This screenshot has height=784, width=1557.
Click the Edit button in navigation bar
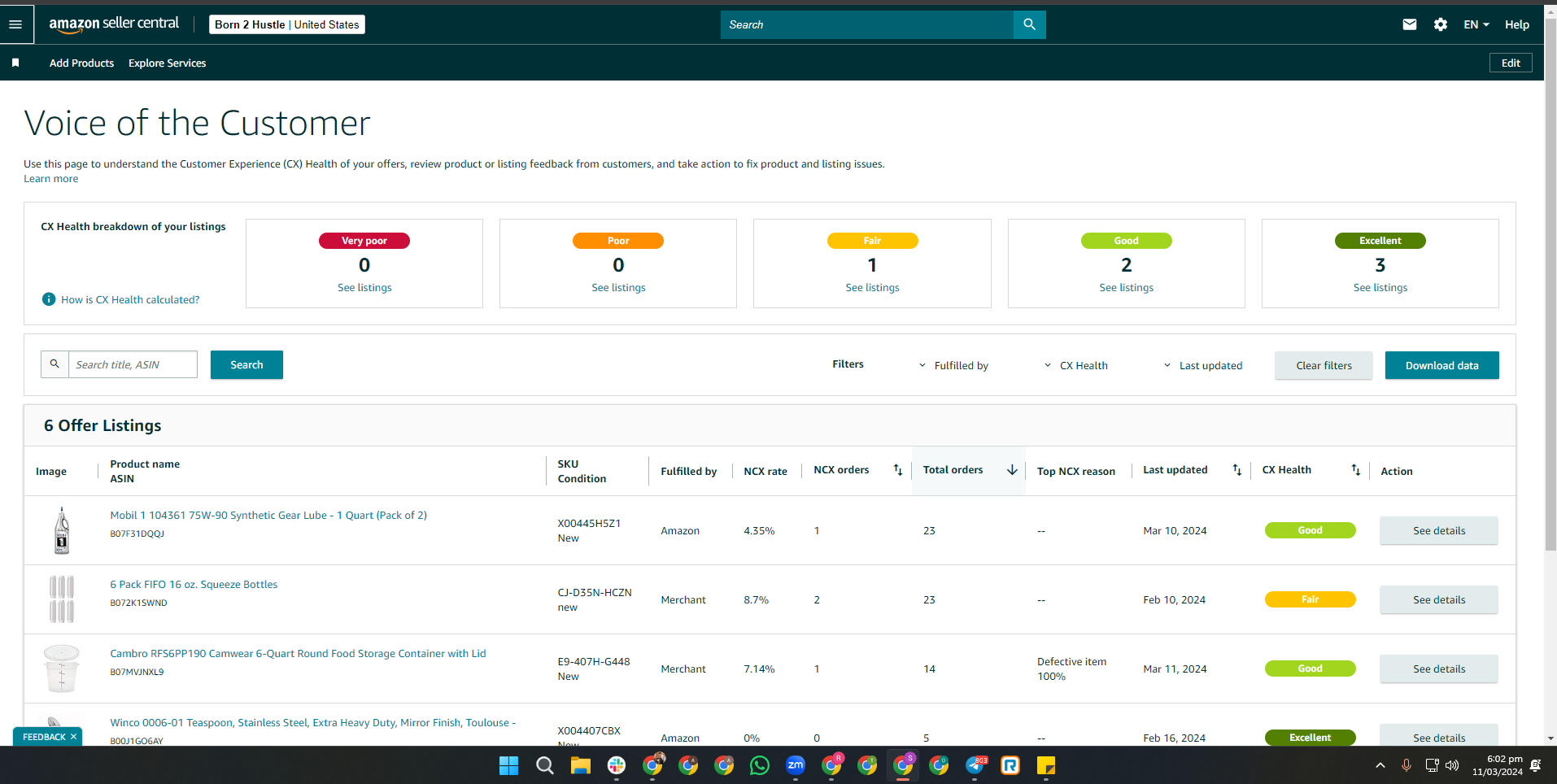1511,63
